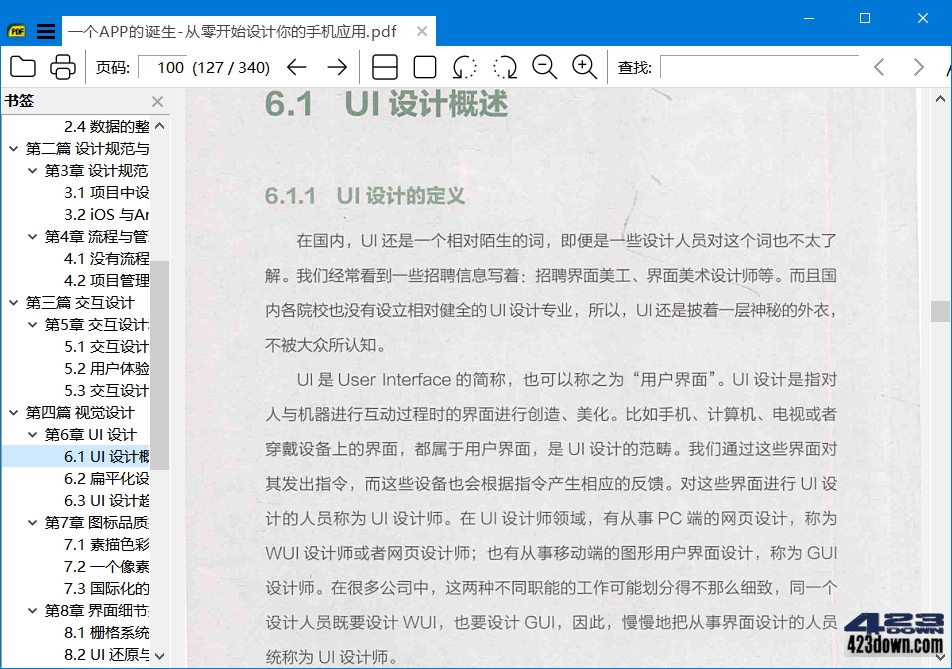
Task: Zoom out of the document
Action: tap(543, 67)
